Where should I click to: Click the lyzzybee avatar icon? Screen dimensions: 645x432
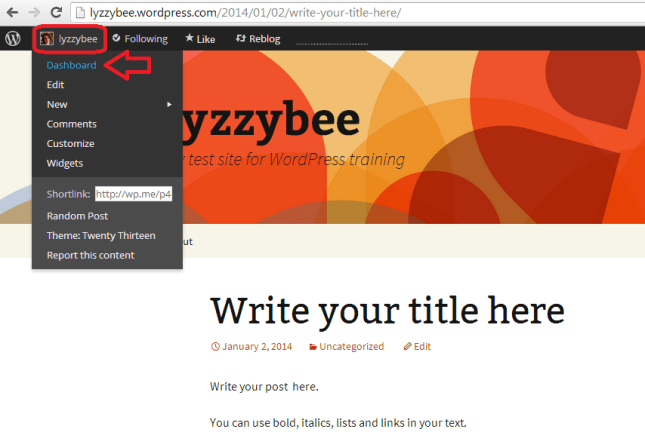[x=47, y=39]
